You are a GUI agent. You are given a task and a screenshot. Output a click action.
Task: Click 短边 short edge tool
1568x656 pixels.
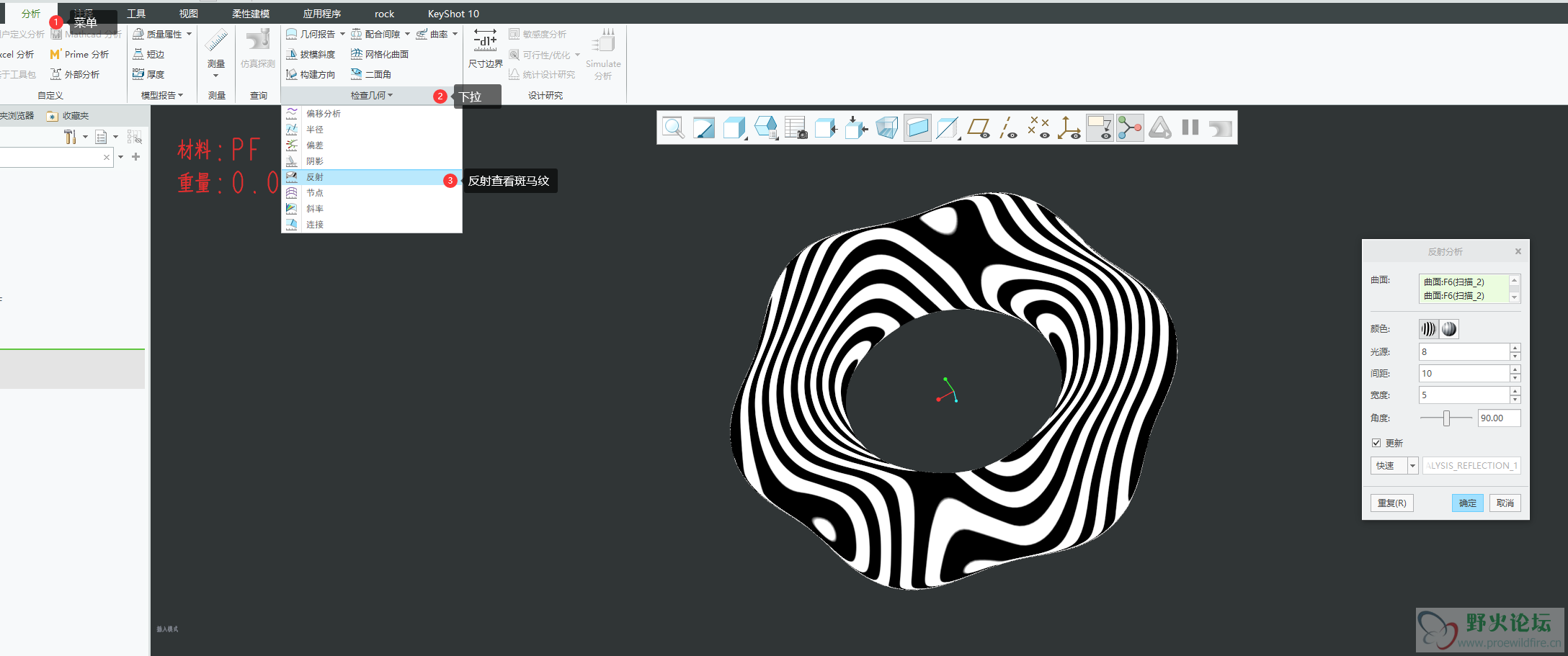pyautogui.click(x=149, y=54)
